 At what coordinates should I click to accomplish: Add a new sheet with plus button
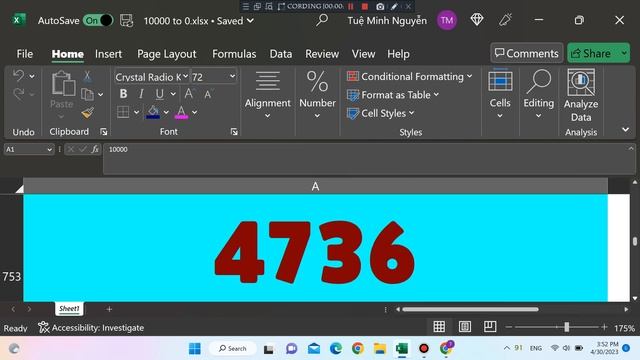tap(109, 309)
